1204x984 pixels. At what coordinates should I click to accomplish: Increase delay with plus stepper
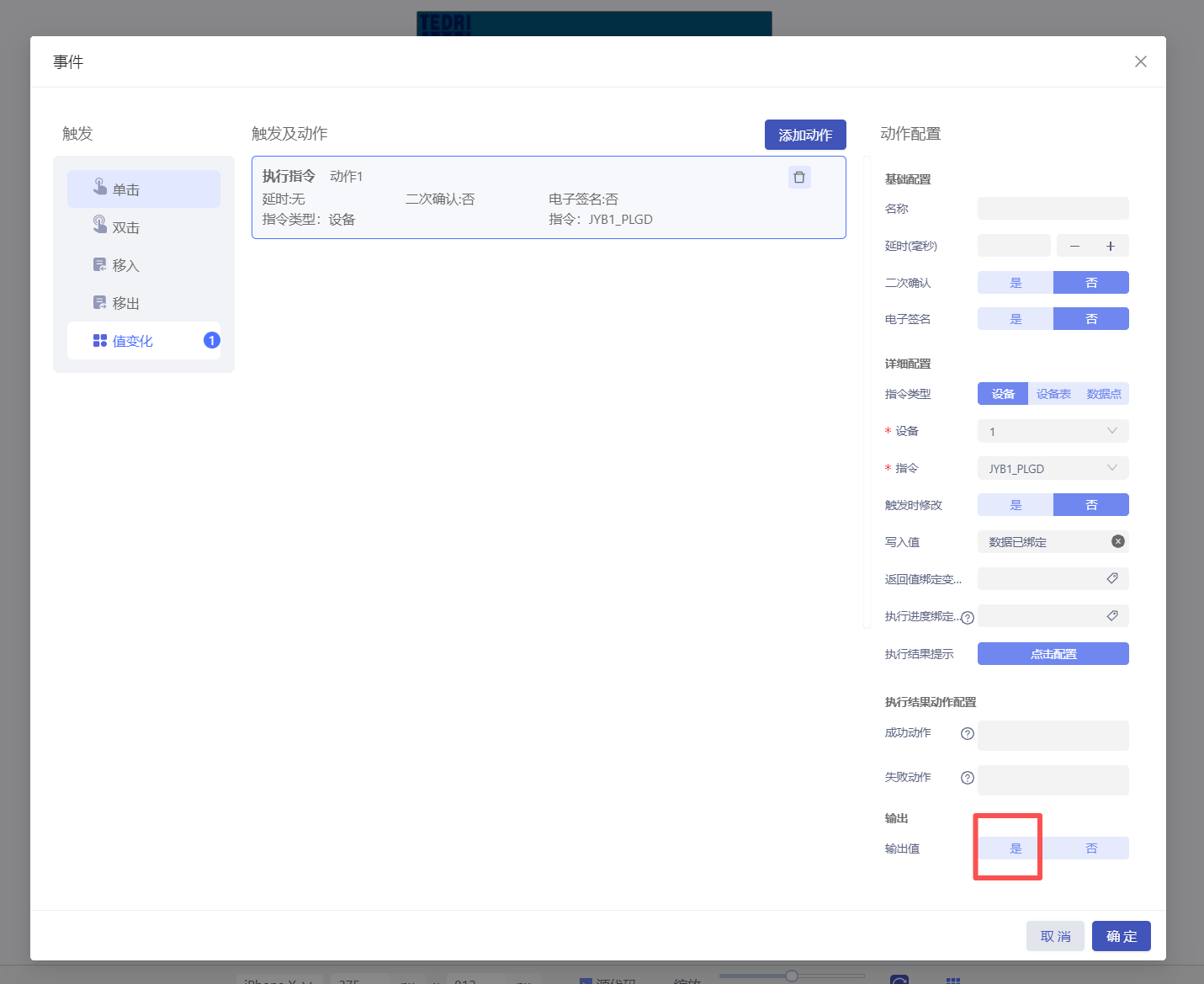[x=1111, y=246]
